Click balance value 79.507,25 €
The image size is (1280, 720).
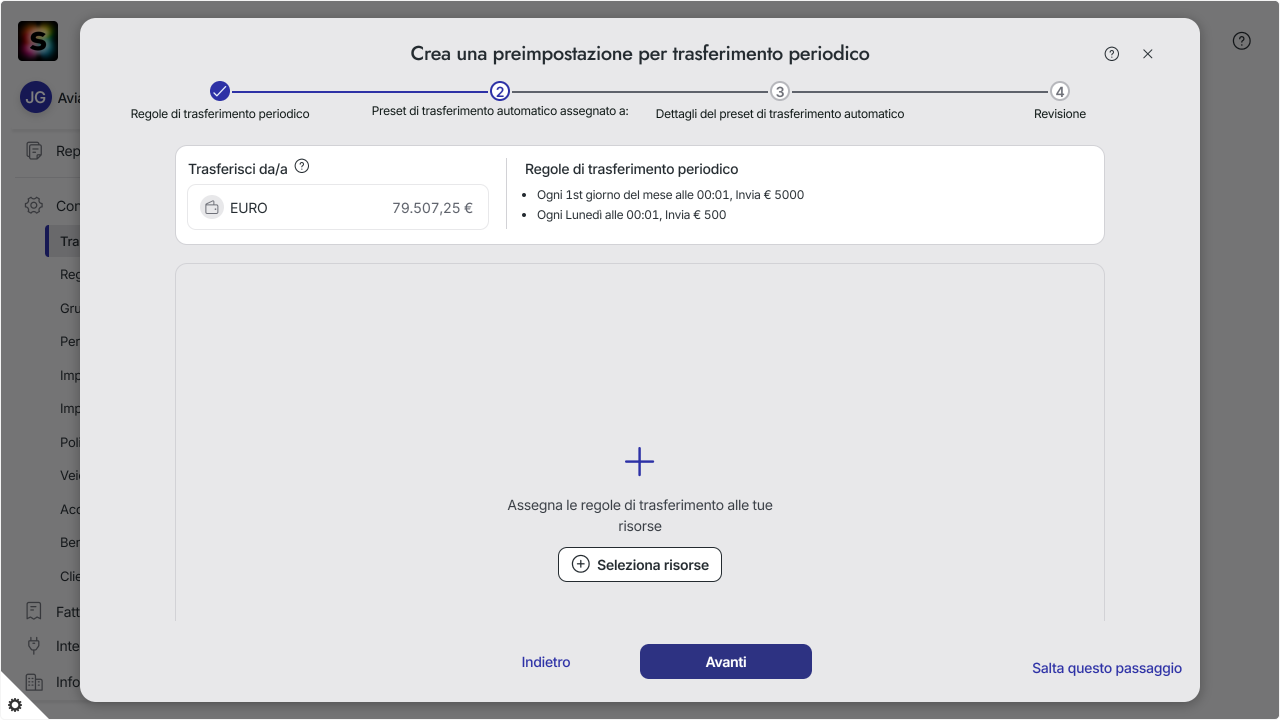point(432,208)
